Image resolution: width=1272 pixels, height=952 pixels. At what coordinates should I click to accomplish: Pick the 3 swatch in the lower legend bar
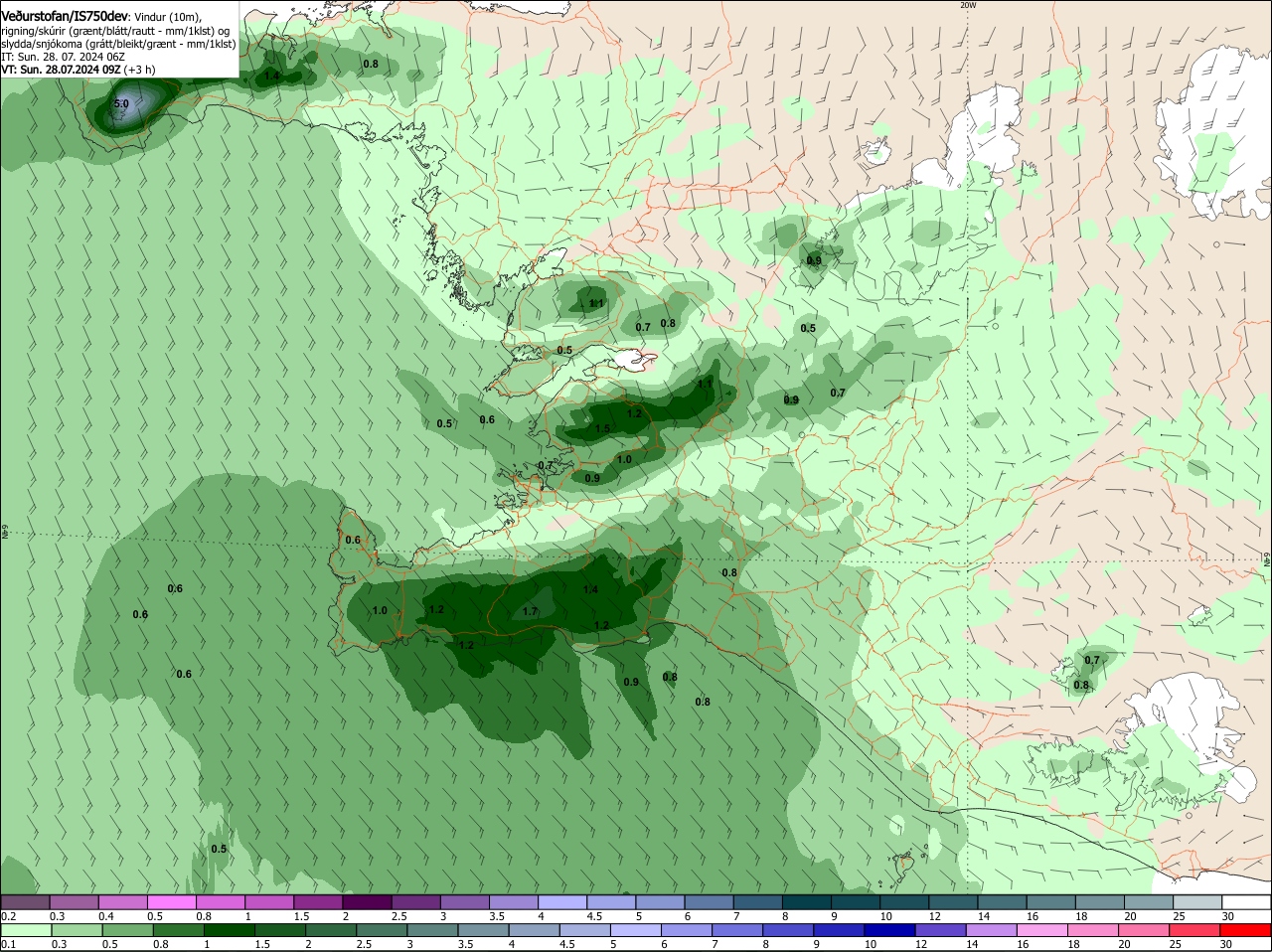[432, 930]
